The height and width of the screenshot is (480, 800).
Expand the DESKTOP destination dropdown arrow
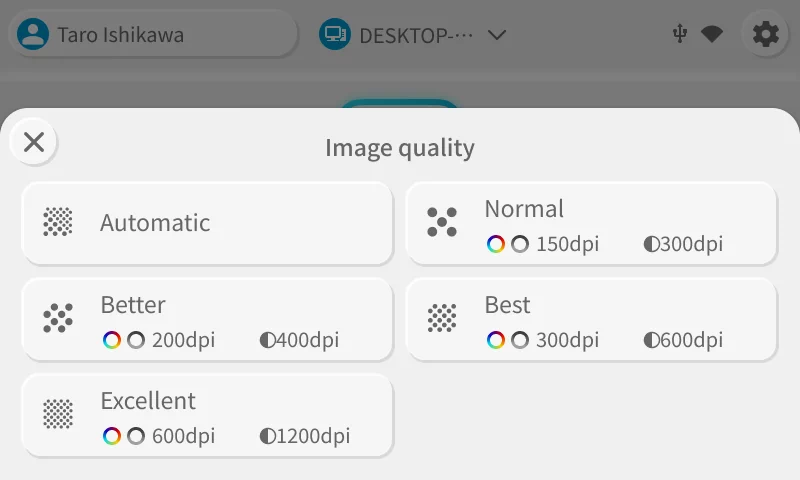(x=496, y=35)
